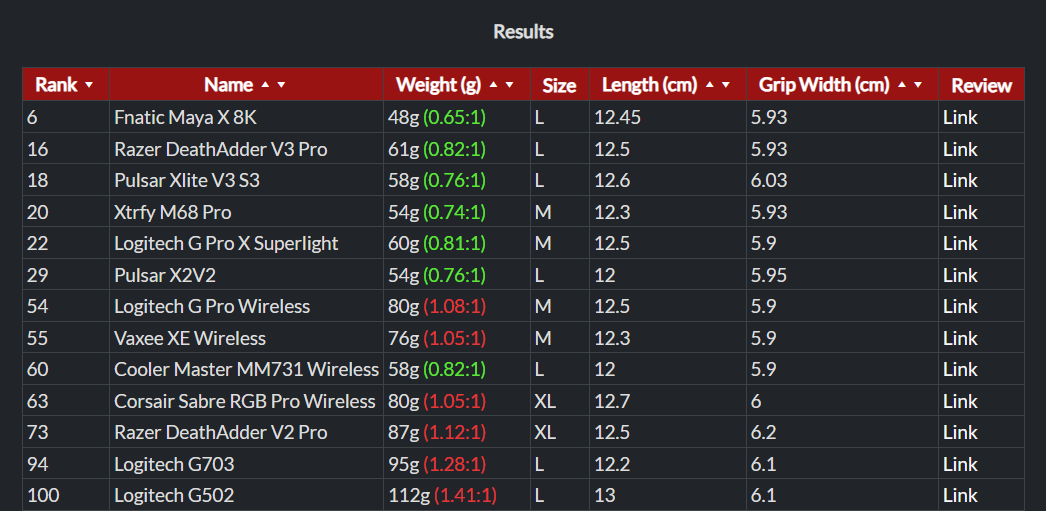Open review Link for Pulsar Xlite V3 S3
1046x511 pixels.
[960, 181]
